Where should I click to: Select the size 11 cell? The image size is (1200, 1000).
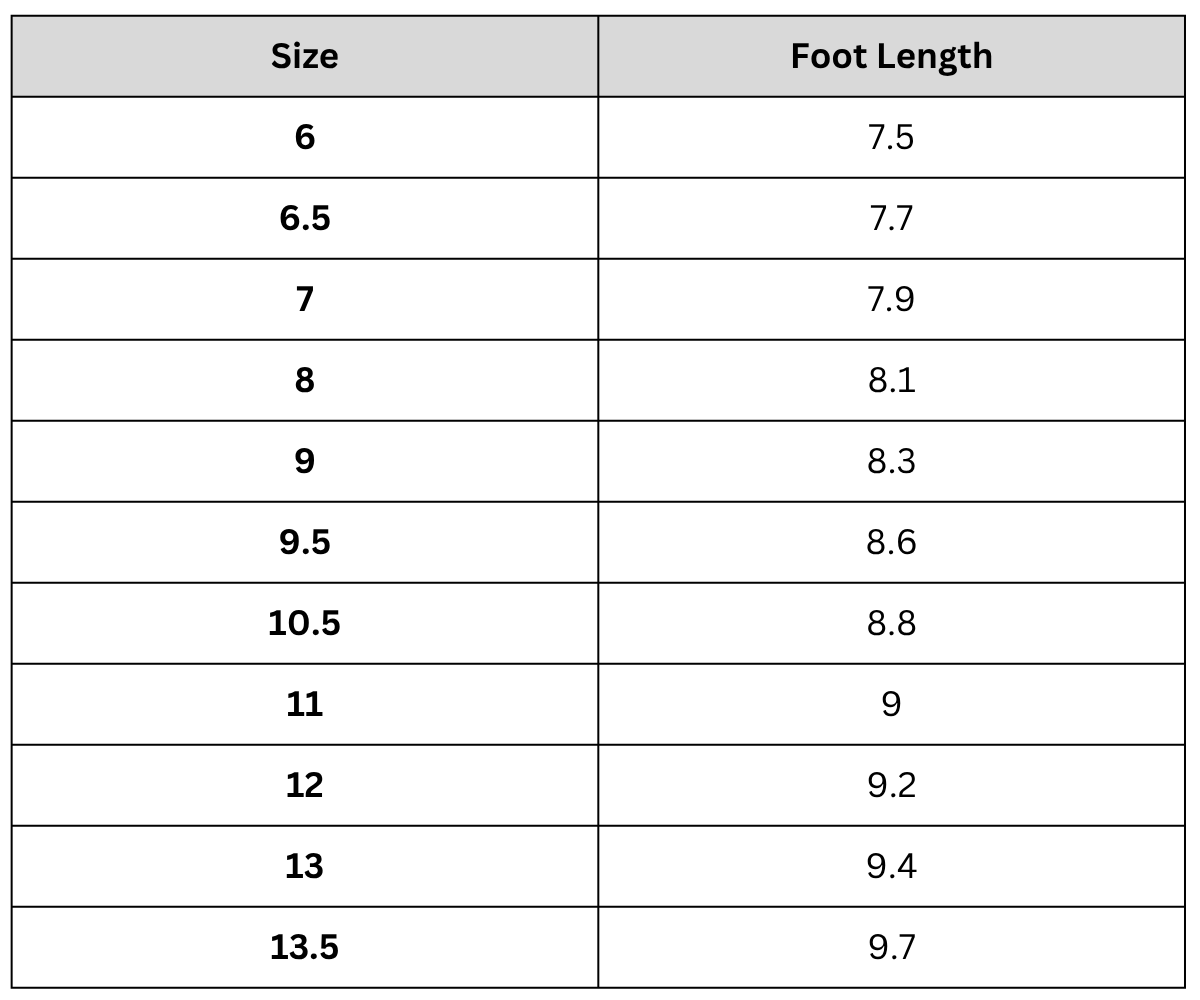[x=305, y=704]
